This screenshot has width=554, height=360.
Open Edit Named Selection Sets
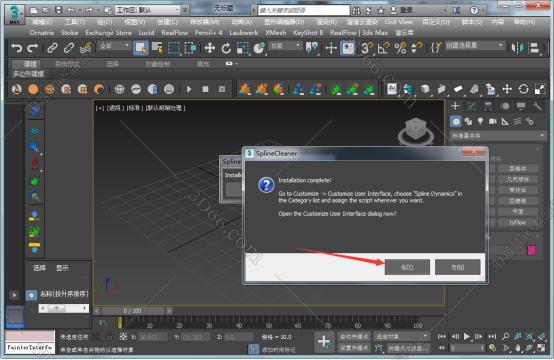point(436,48)
